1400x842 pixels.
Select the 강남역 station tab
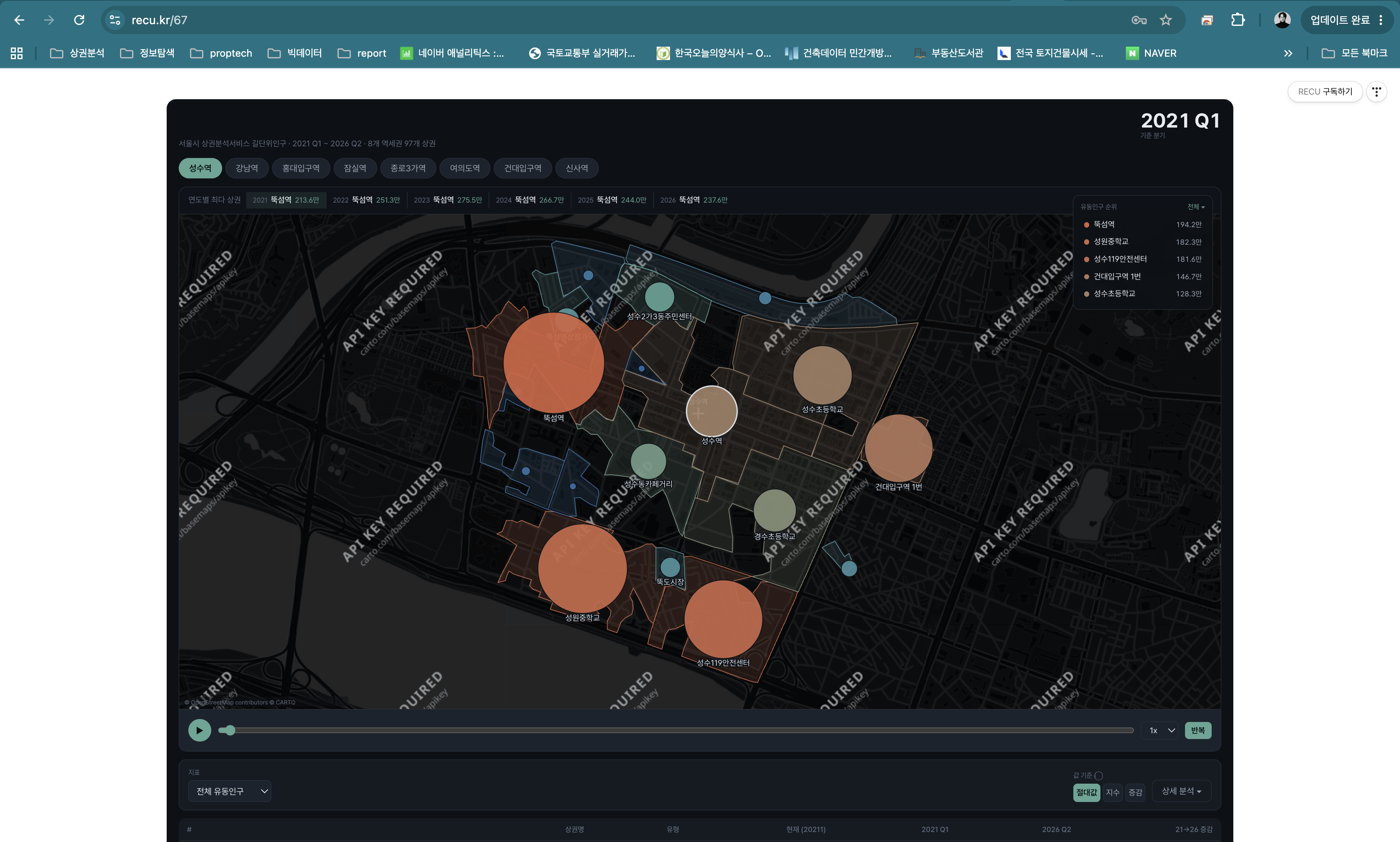247,168
